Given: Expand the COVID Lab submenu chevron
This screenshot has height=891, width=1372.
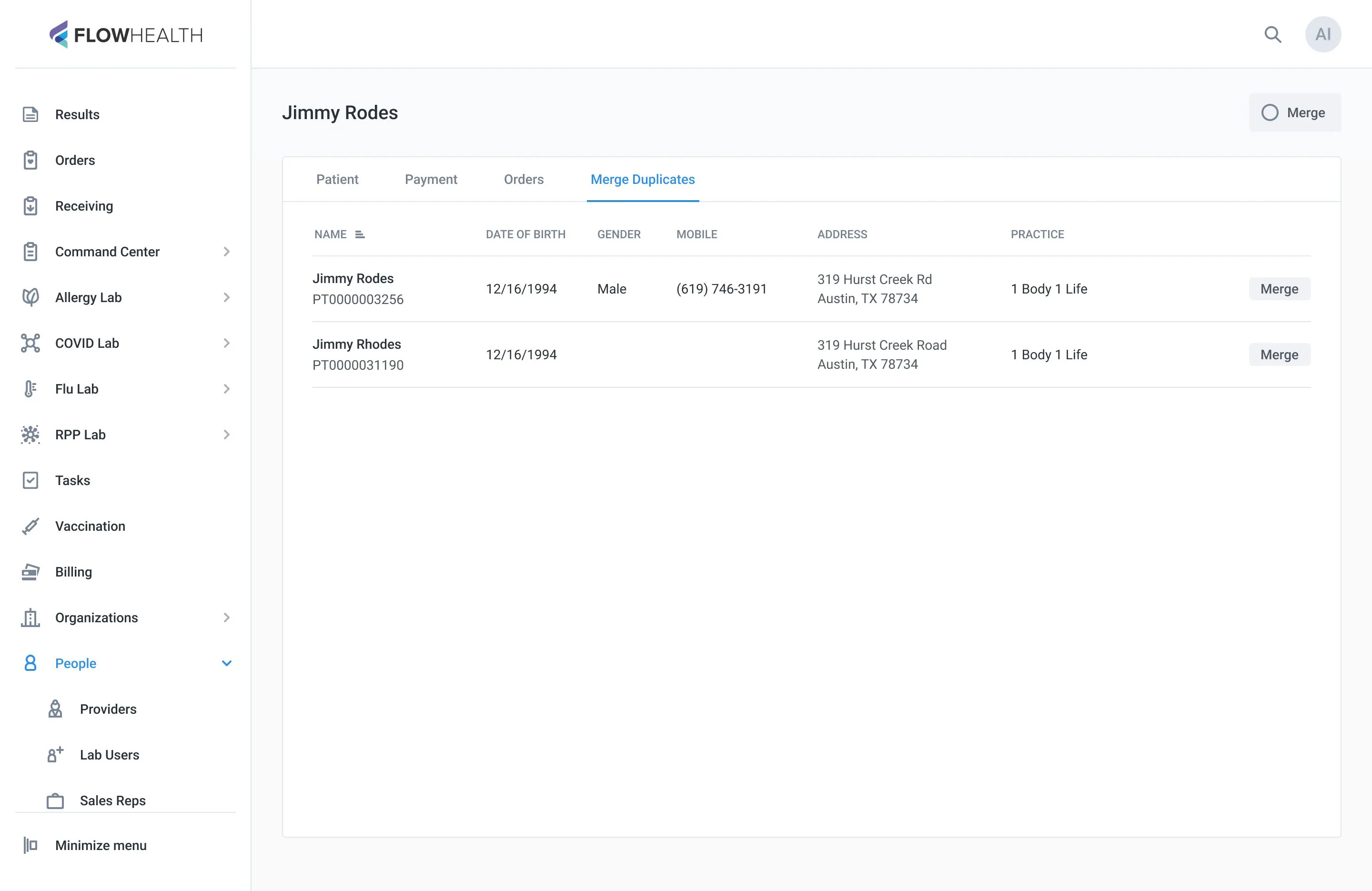Looking at the screenshot, I should [227, 343].
